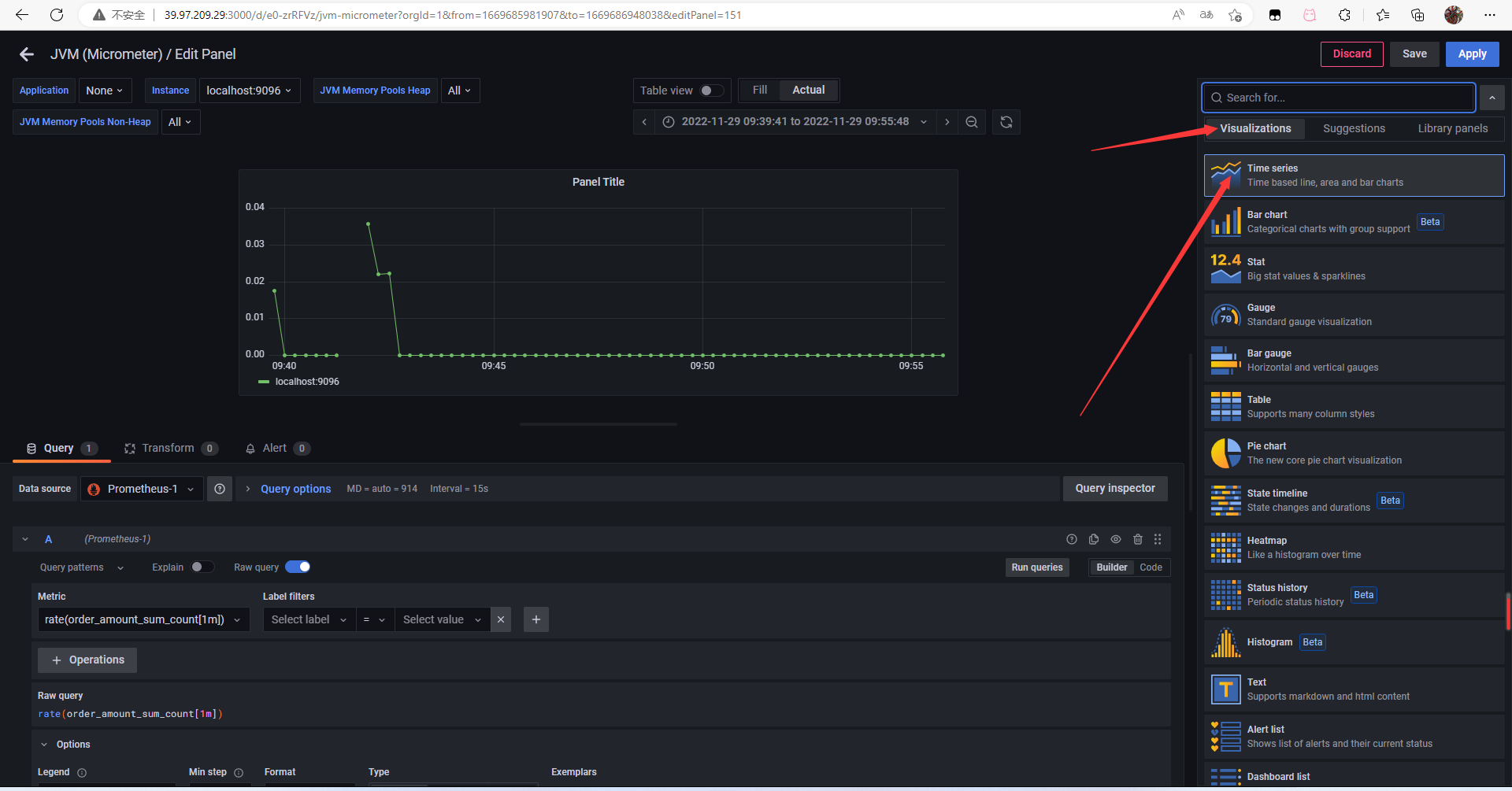Viewport: 1512px width, 791px height.
Task: Open the Select value dropdown
Action: click(x=442, y=619)
